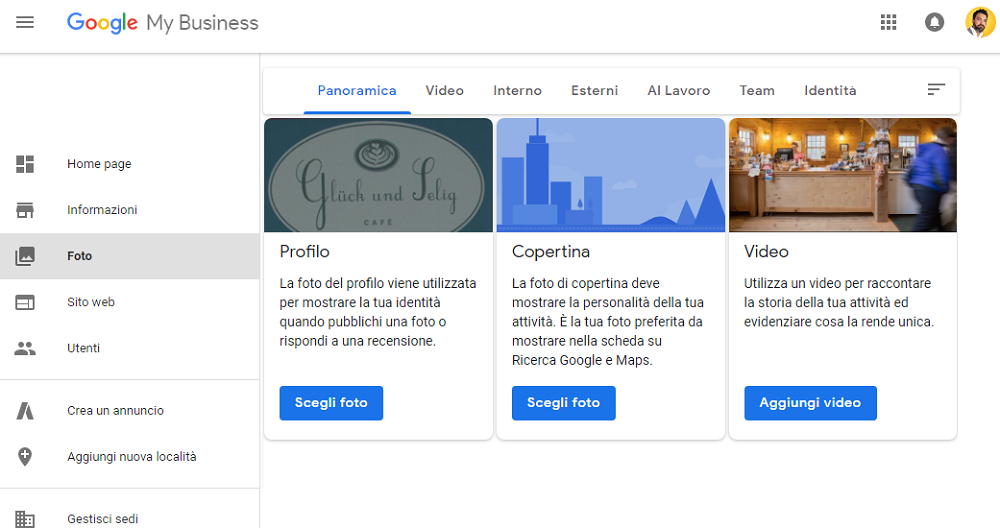Click the Copertina city skyline image
1000x528 pixels.
click(x=610, y=175)
